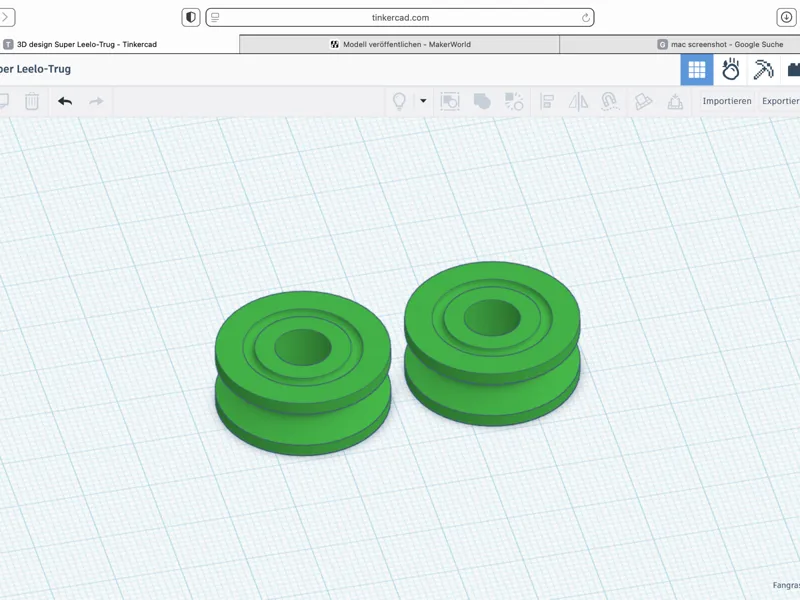
Task: Select the right green spool model
Action: pos(492,343)
